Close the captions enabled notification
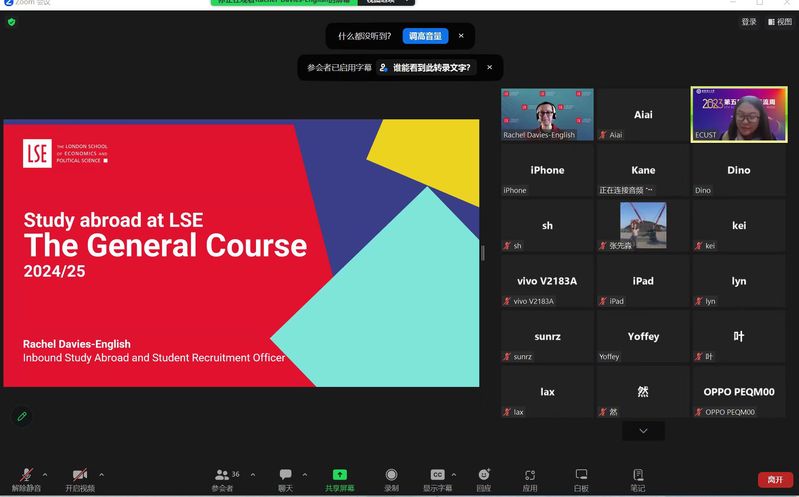Viewport: 799px width, 497px height. tap(490, 67)
